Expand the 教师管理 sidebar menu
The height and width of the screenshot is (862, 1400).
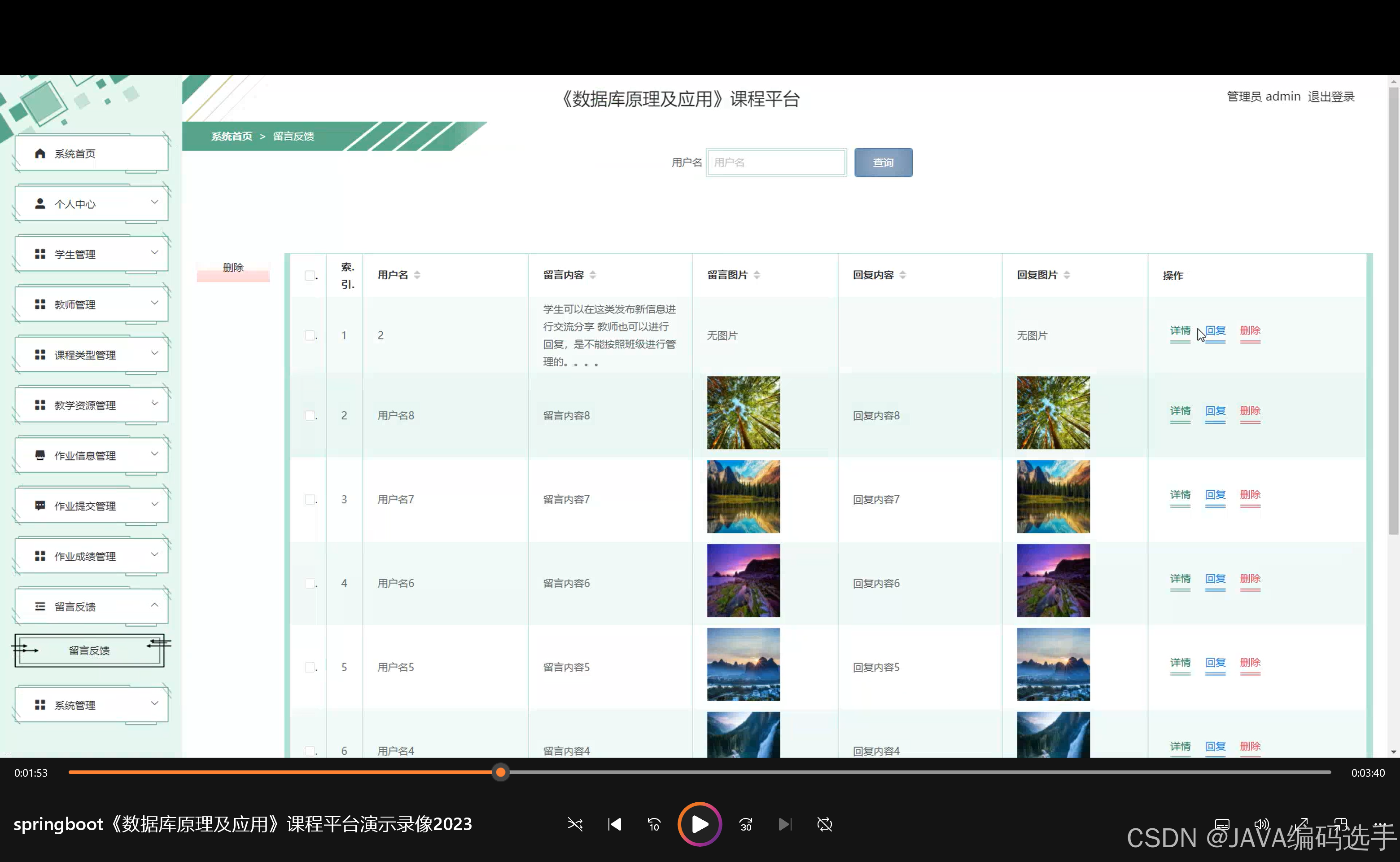91,304
